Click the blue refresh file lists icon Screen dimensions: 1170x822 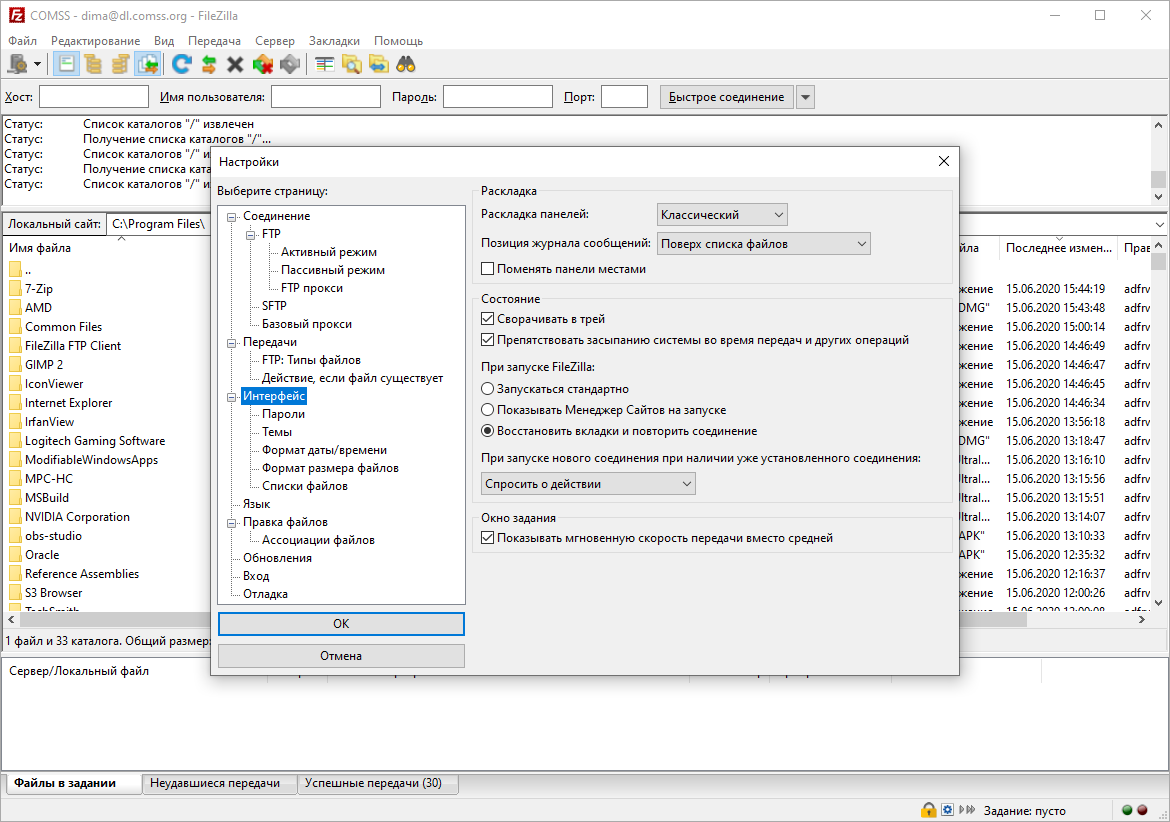[181, 65]
